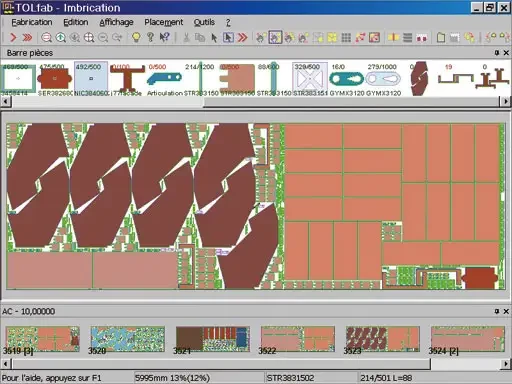Viewport: 512px width, 384px height.
Task: Click the triple red arrow toolbar icon
Action: 27,37
